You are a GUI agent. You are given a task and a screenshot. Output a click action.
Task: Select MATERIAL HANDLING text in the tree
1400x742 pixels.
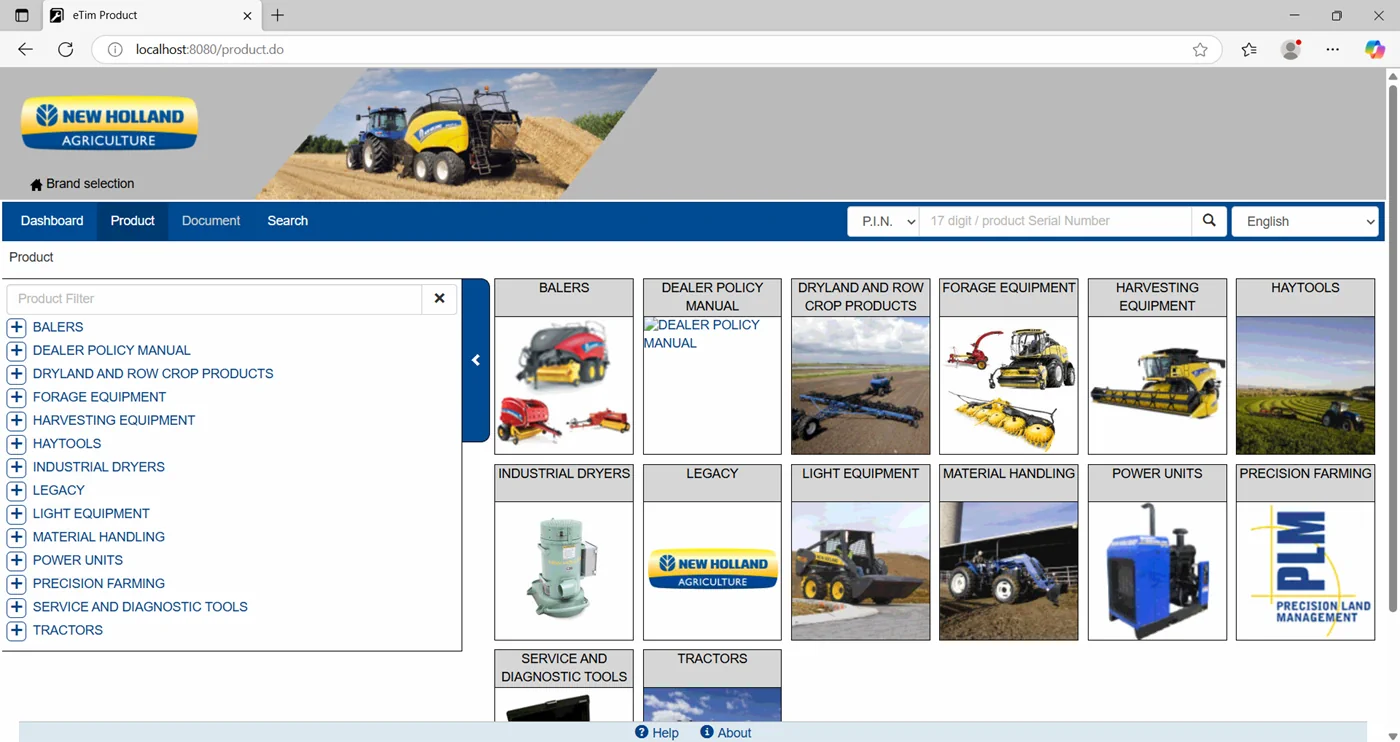99,537
